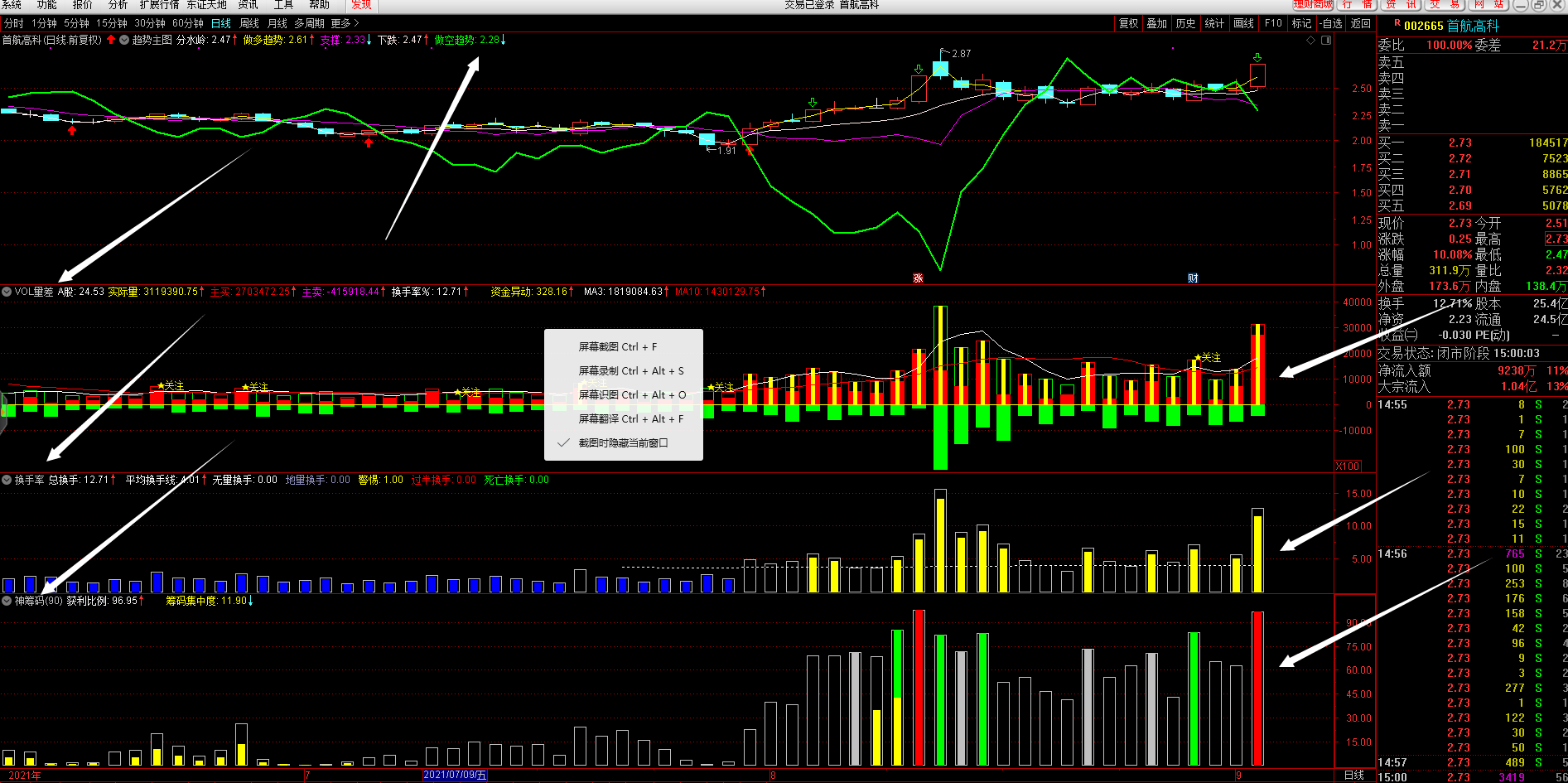
Task: Click the 复权 toolbar button
Action: tap(1129, 23)
